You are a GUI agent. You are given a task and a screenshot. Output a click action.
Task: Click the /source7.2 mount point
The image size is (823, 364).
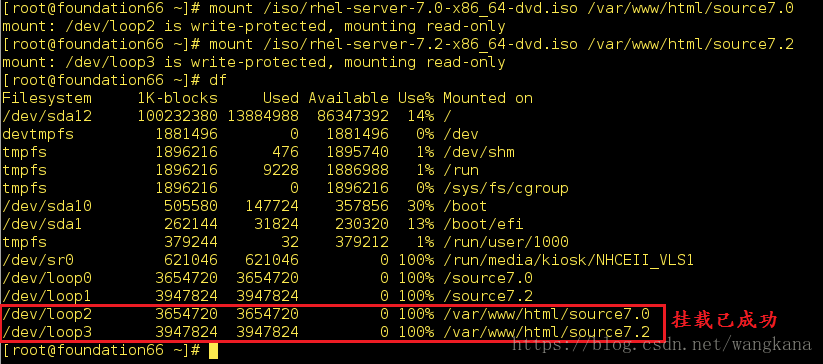coord(488,296)
